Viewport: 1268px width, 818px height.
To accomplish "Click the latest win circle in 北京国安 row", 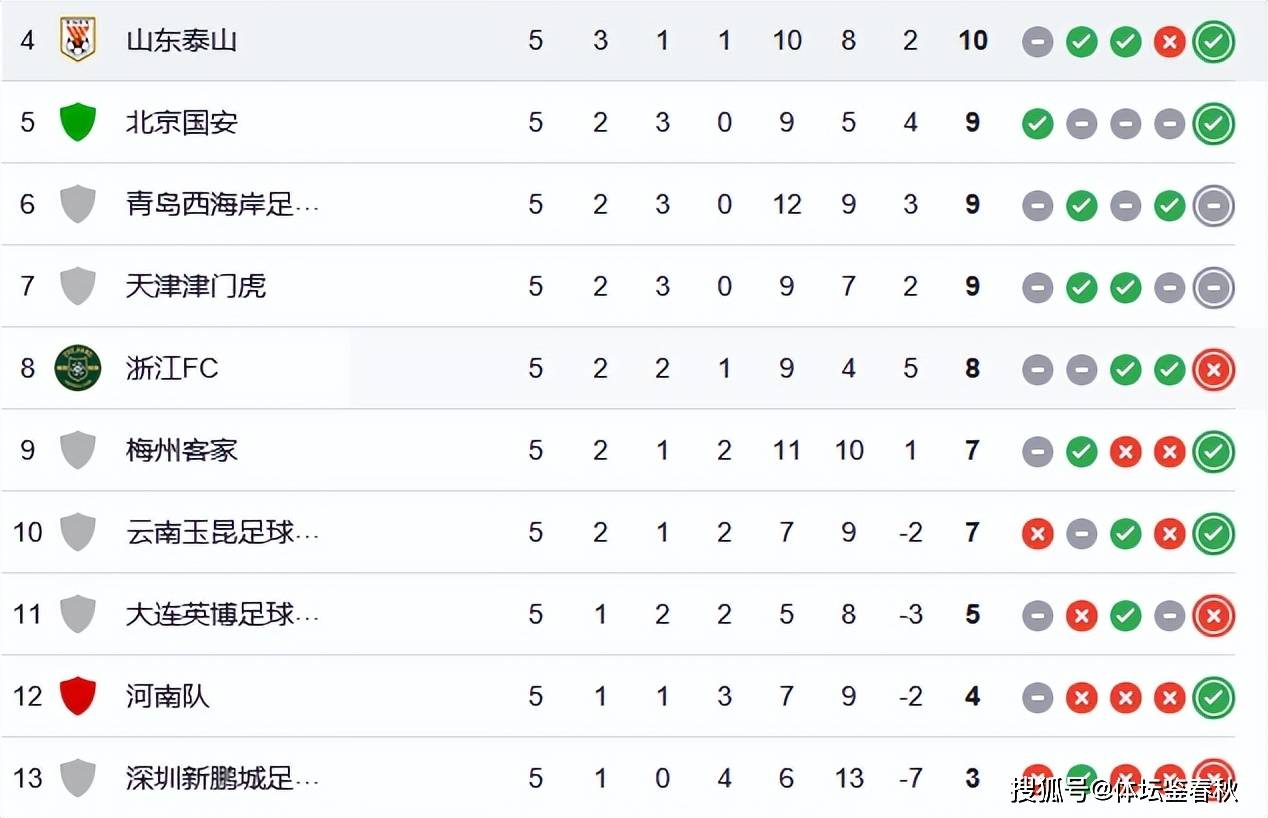I will 1213,123.
